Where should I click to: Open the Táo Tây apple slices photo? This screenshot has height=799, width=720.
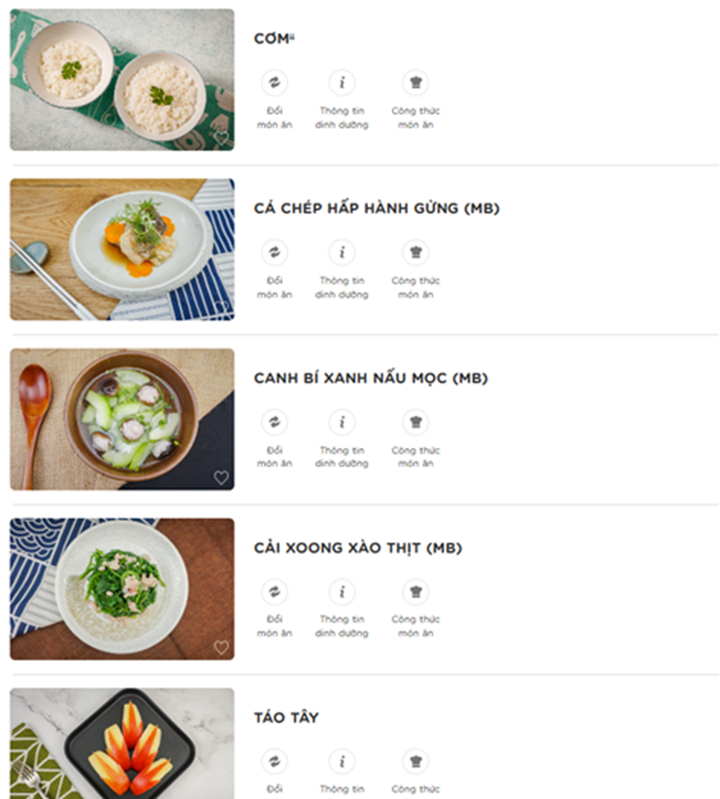coord(122,744)
